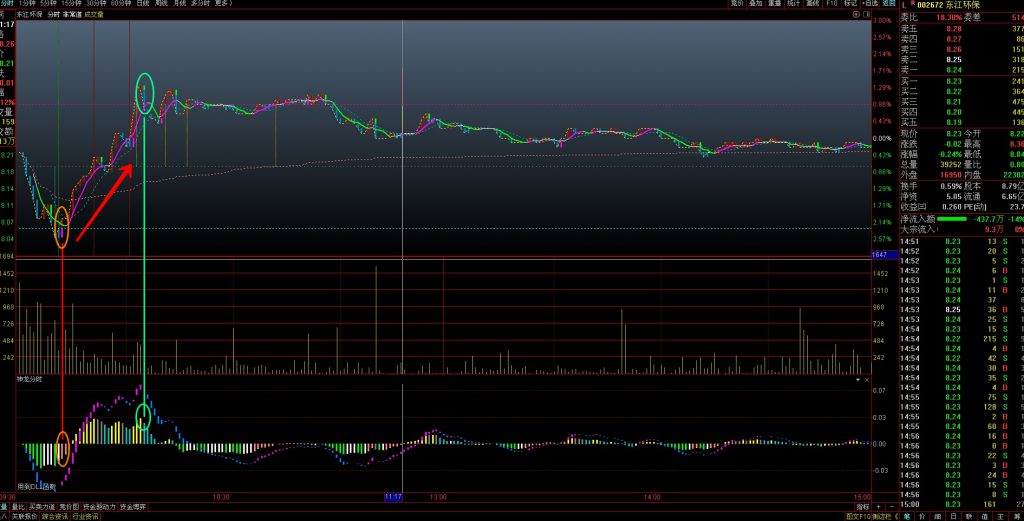
Task: Select the 成交量 indicator label
Action: coord(94,15)
